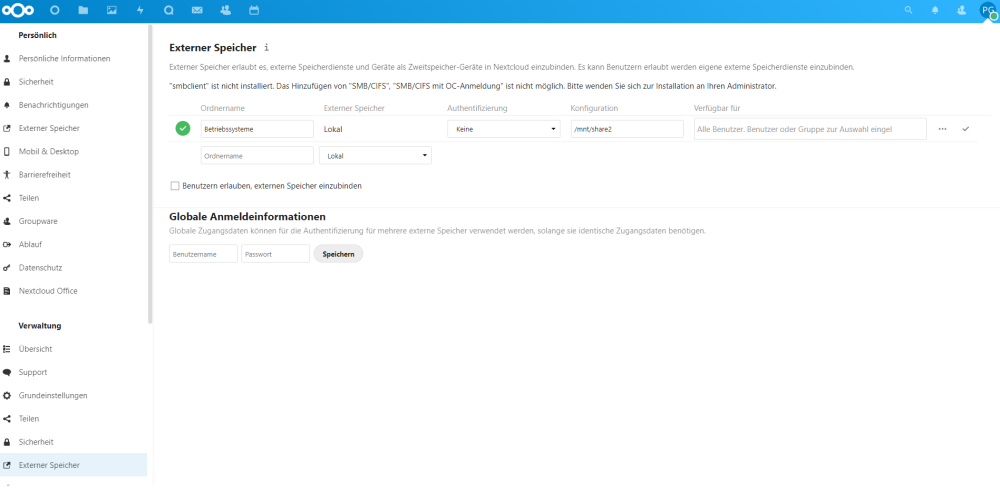Screen dimensions: 1000x488
Task: Click the Speichern button
Action: click(x=339, y=254)
